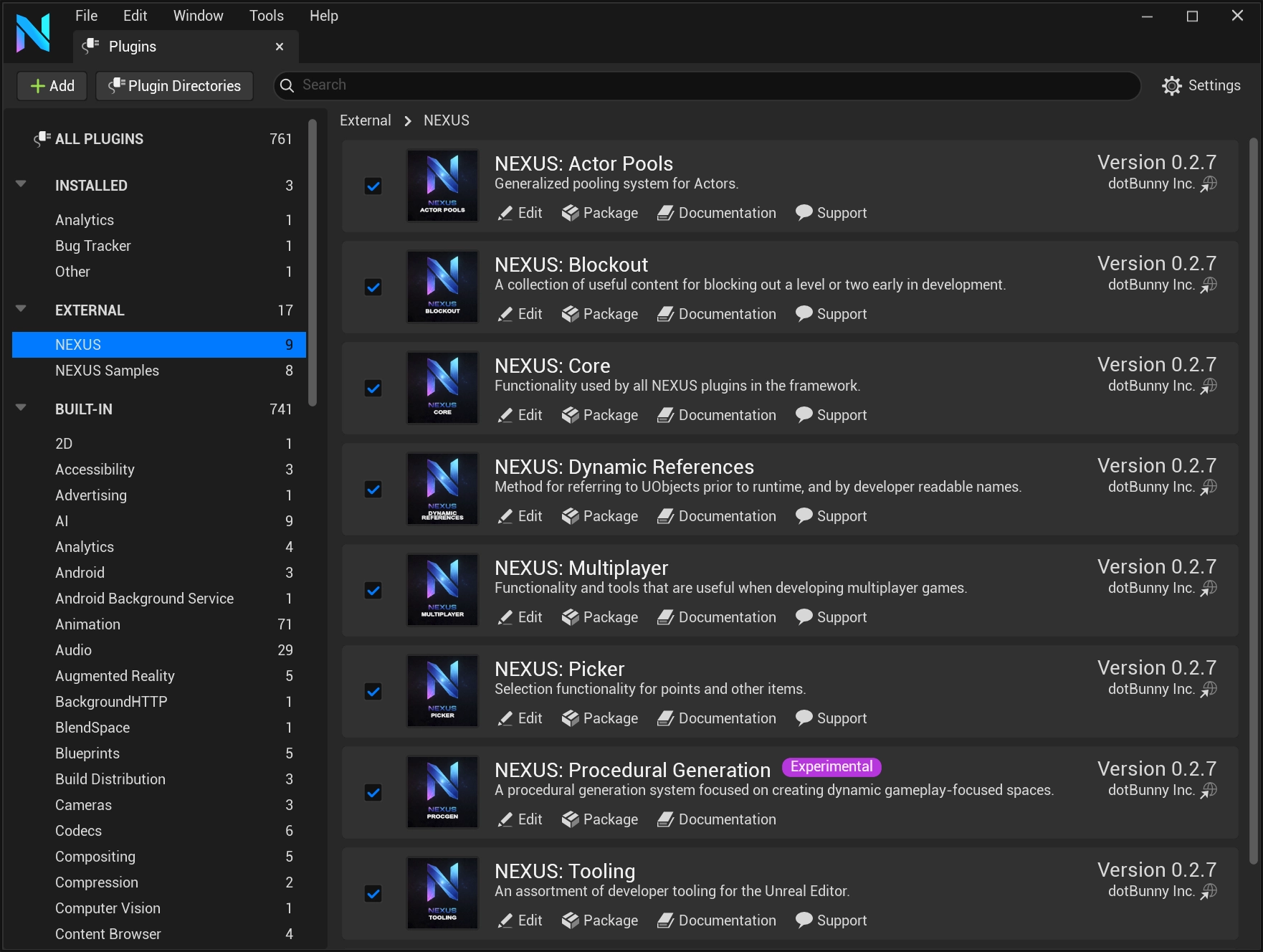Disable the NEXUS: Picker plugin
Image resolution: width=1263 pixels, height=952 pixels.
pyautogui.click(x=373, y=692)
